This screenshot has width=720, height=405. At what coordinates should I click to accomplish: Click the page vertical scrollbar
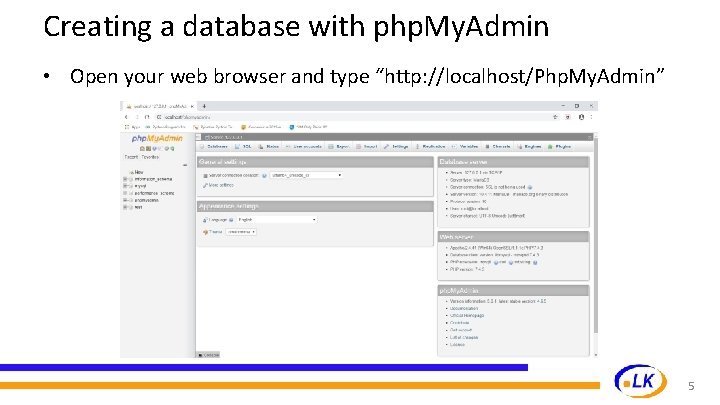coord(596,234)
